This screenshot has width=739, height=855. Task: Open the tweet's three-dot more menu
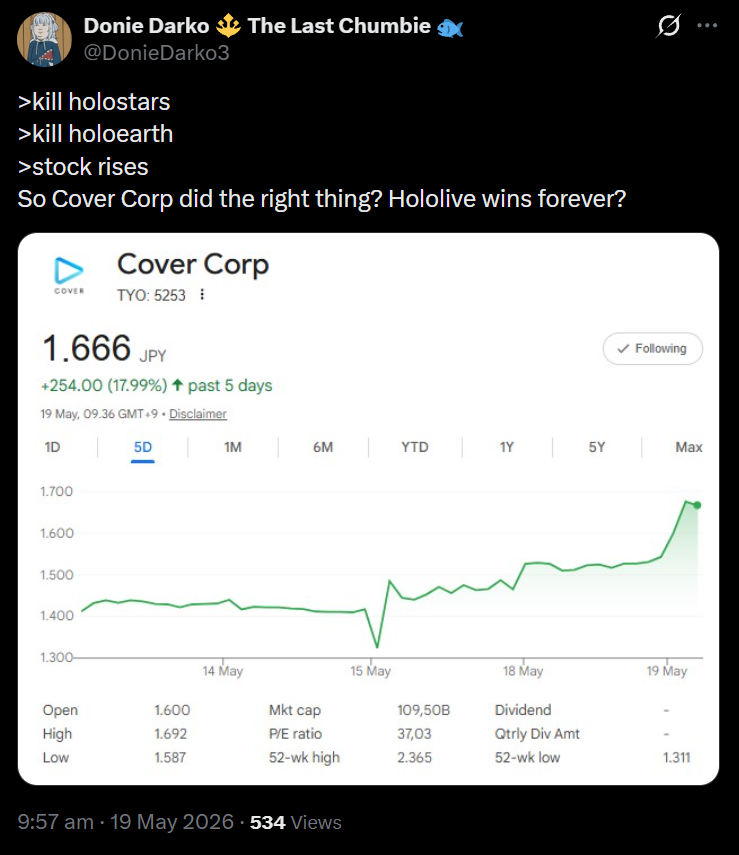tap(707, 26)
